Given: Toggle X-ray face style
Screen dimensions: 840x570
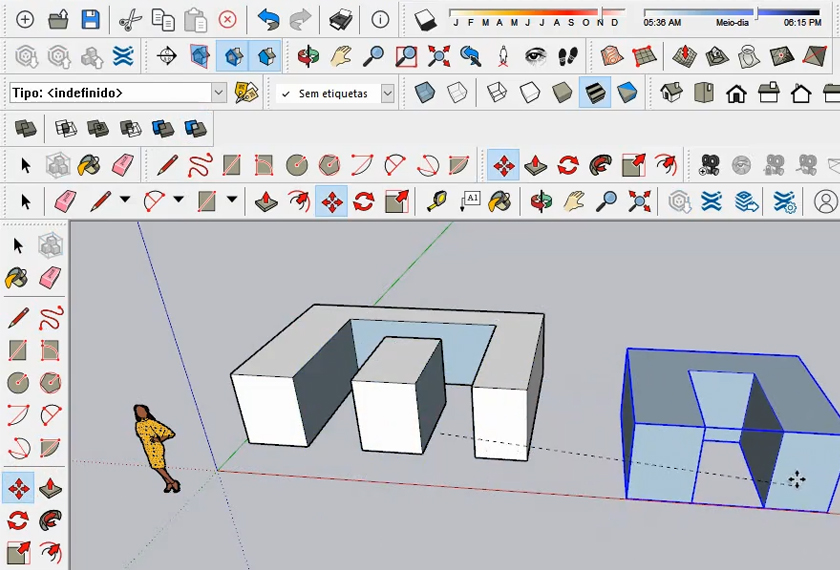Looking at the screenshot, I should coord(425,93).
